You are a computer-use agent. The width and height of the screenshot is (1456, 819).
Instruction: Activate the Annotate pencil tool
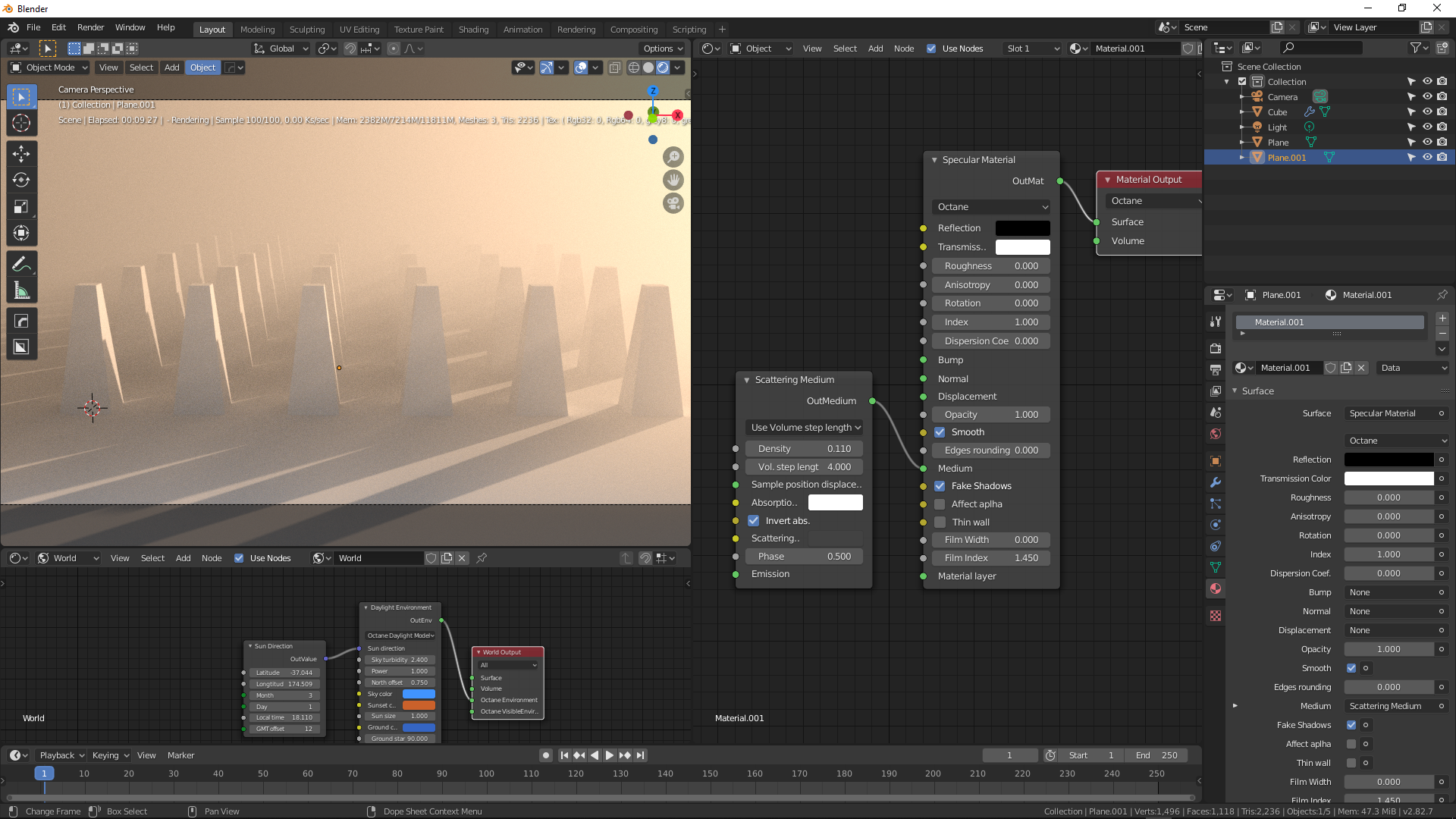pyautogui.click(x=21, y=264)
